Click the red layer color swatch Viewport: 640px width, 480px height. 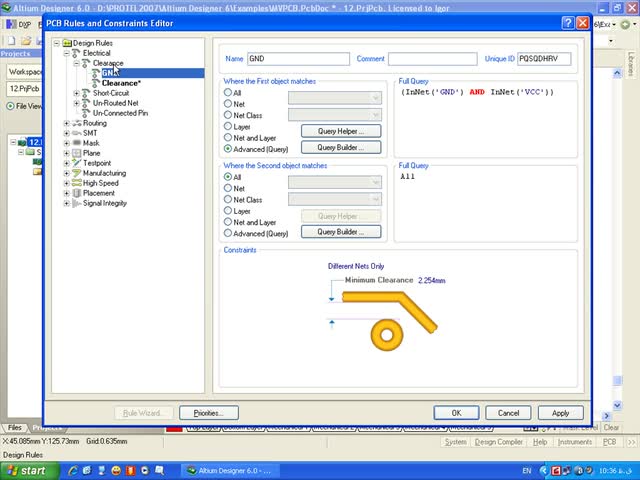click(174, 428)
